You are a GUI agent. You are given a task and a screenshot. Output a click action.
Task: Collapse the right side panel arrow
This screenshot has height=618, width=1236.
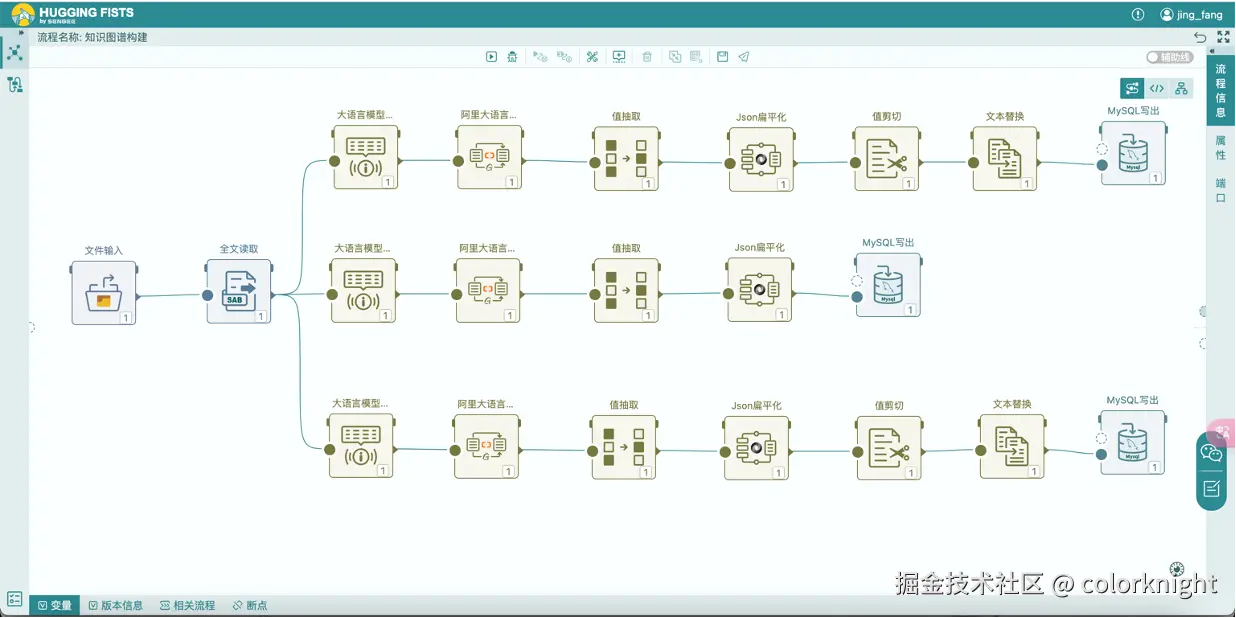[1213, 50]
